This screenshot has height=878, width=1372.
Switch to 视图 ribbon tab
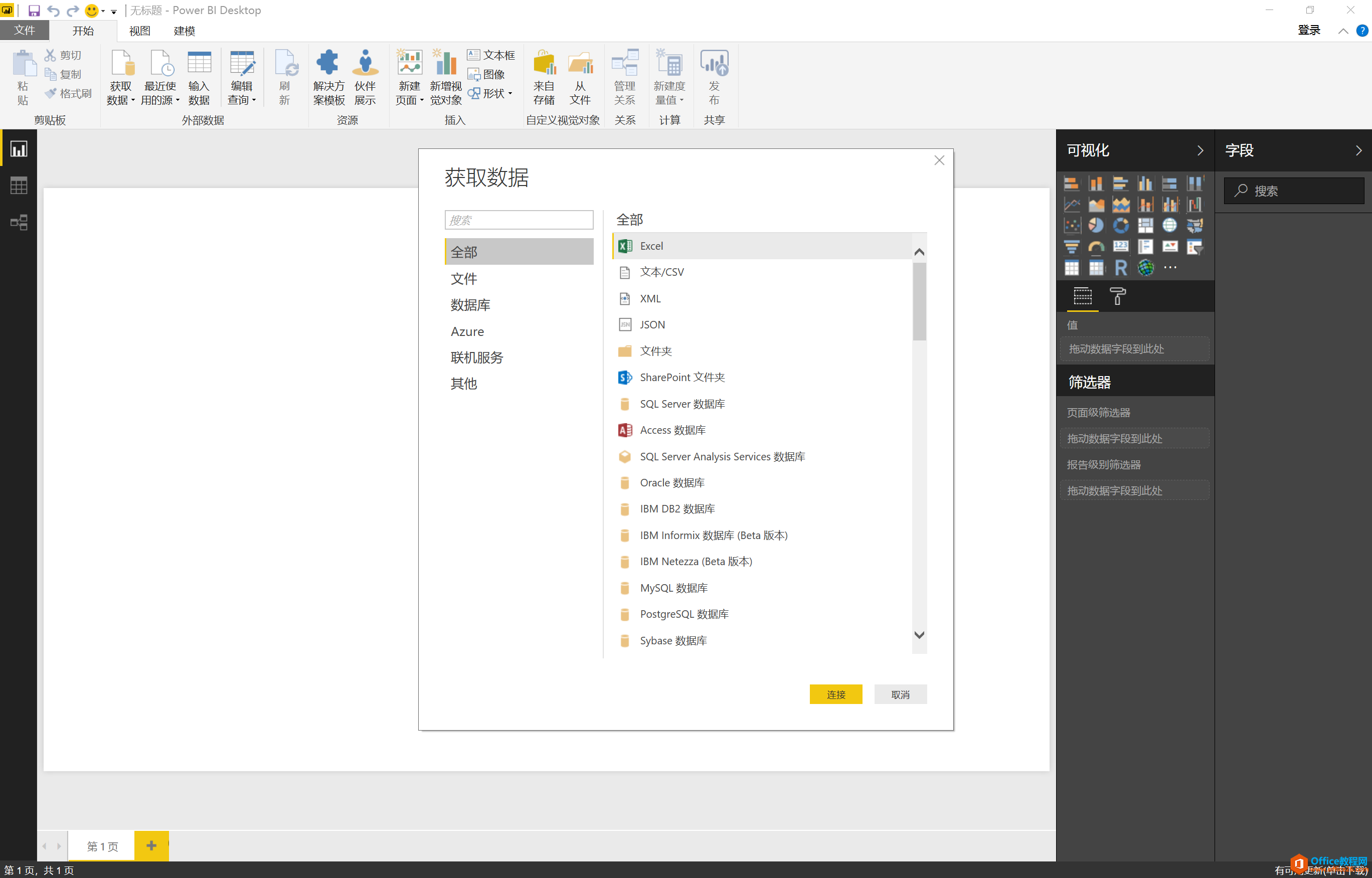pyautogui.click(x=139, y=31)
